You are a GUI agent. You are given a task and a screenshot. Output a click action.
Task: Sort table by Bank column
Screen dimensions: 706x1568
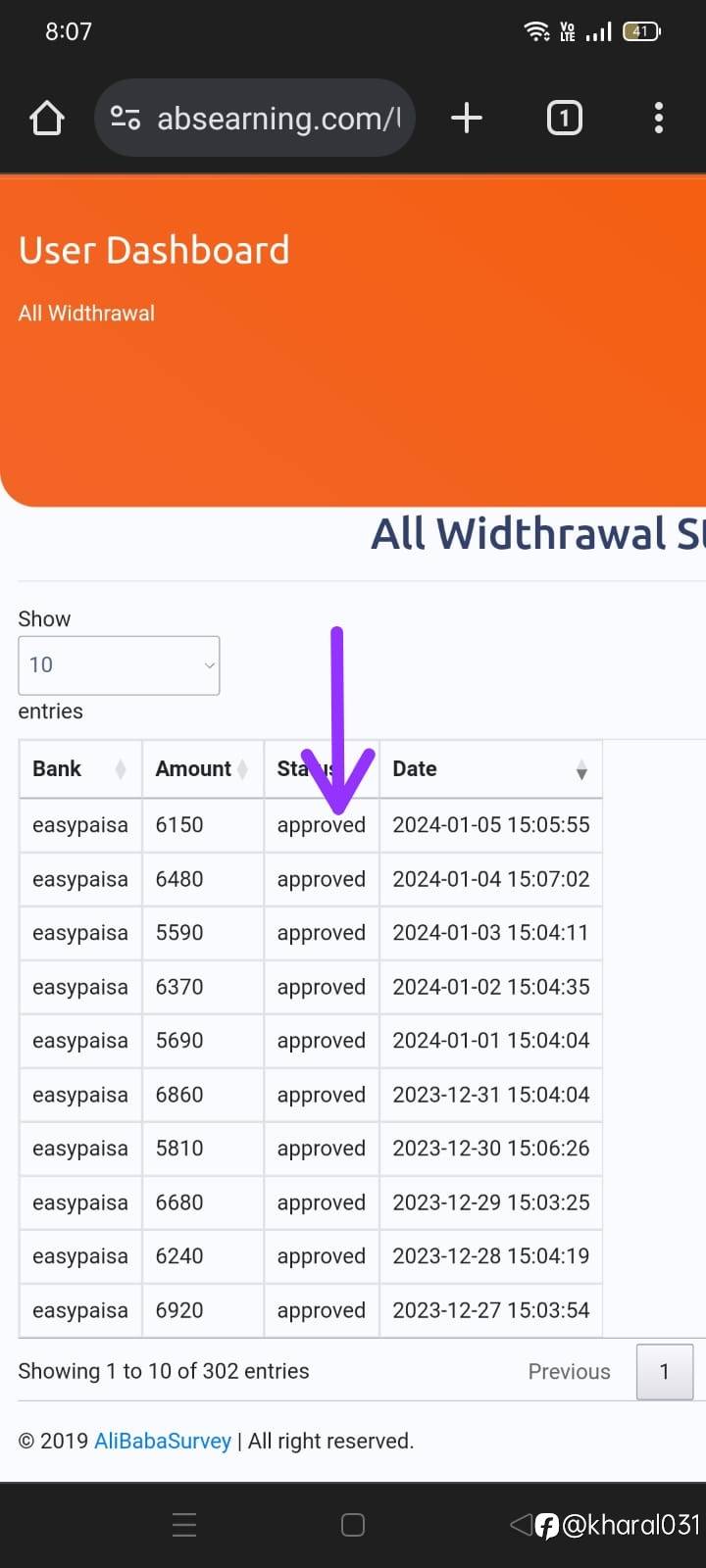[x=79, y=769]
